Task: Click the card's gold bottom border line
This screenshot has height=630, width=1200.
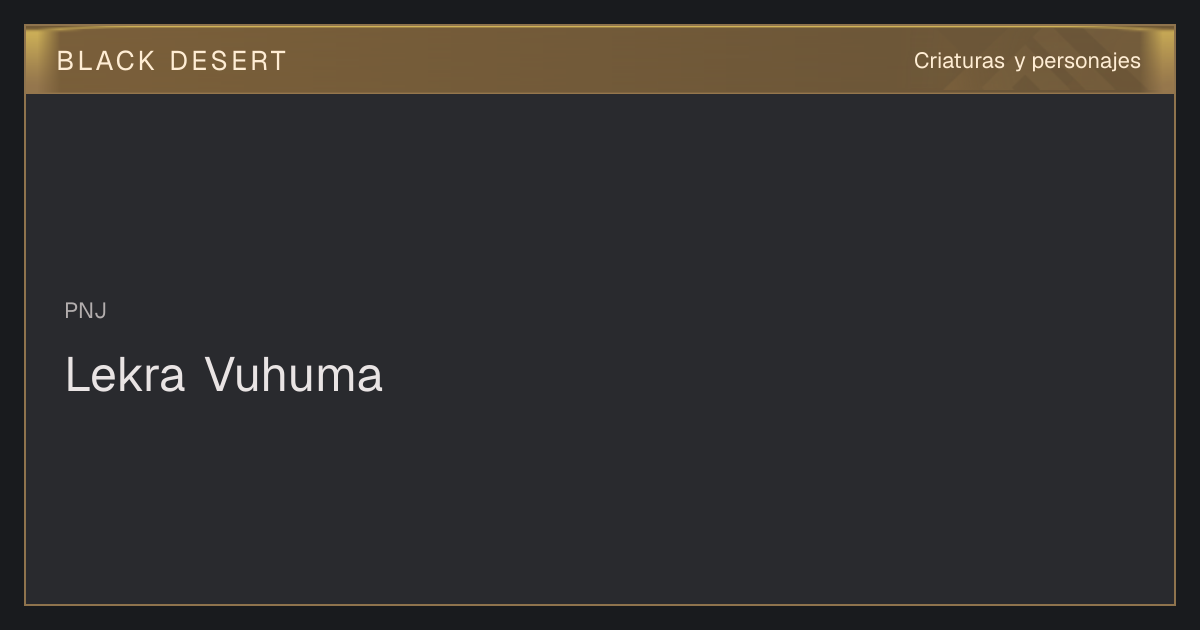Action: [x=600, y=604]
